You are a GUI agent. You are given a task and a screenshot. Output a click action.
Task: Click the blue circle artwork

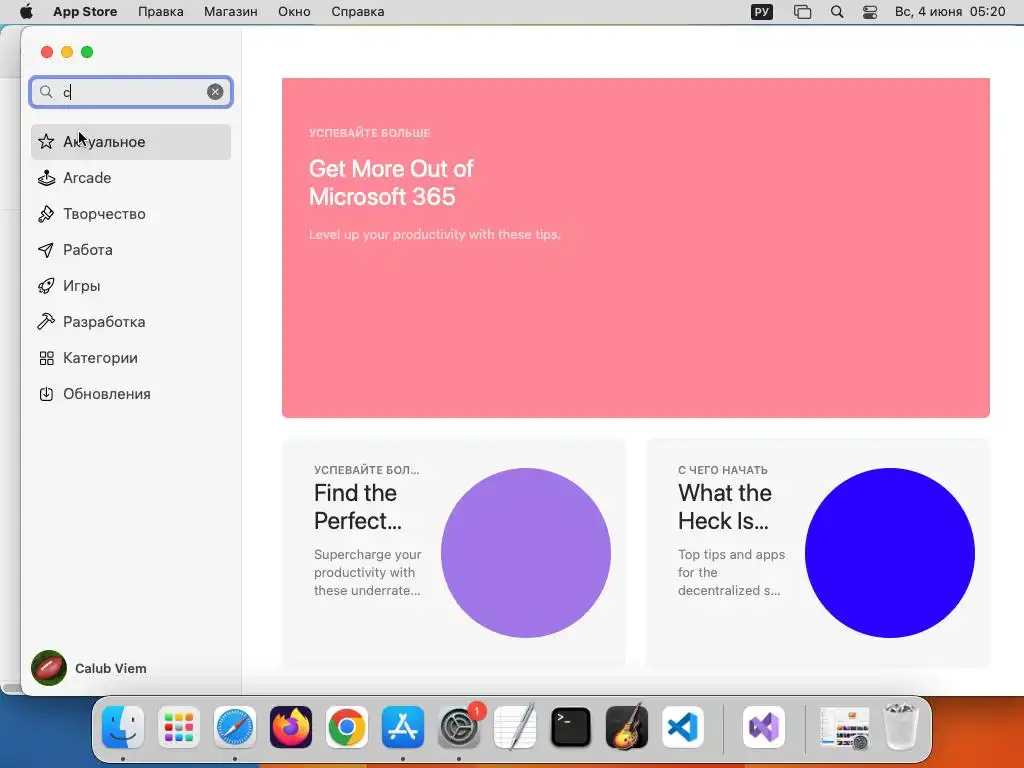[x=889, y=552]
